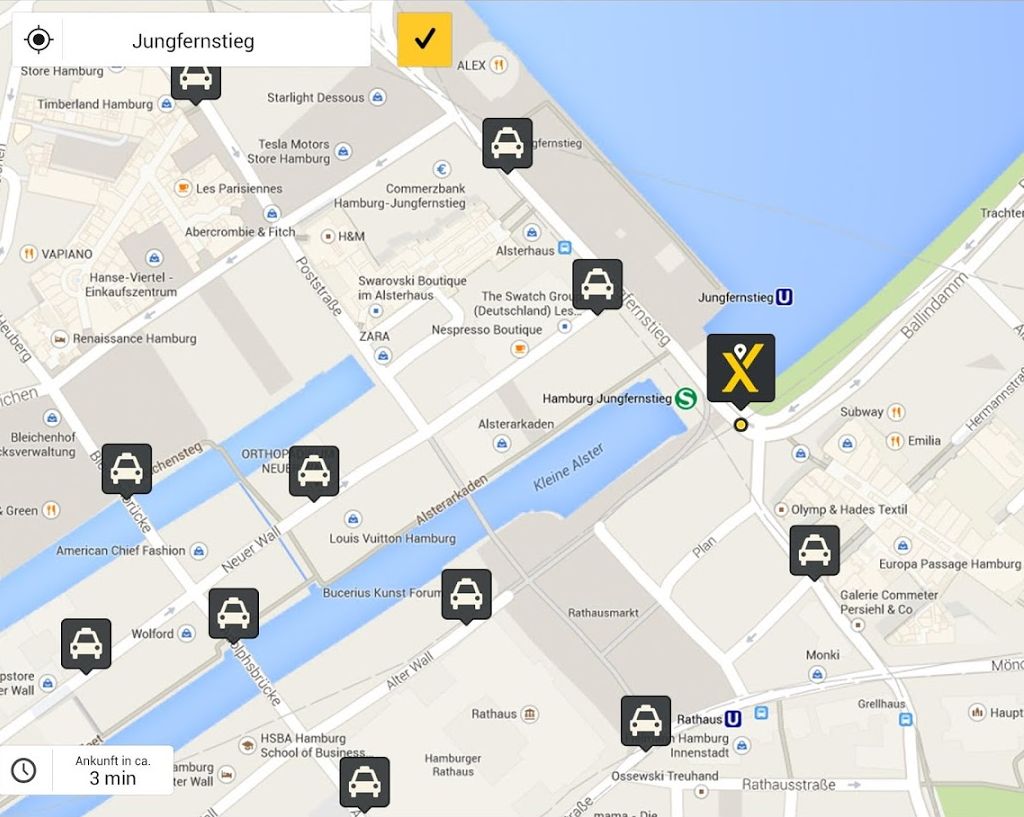Confirm pickup with yellow checkmark button
The image size is (1024, 817).
click(x=424, y=39)
